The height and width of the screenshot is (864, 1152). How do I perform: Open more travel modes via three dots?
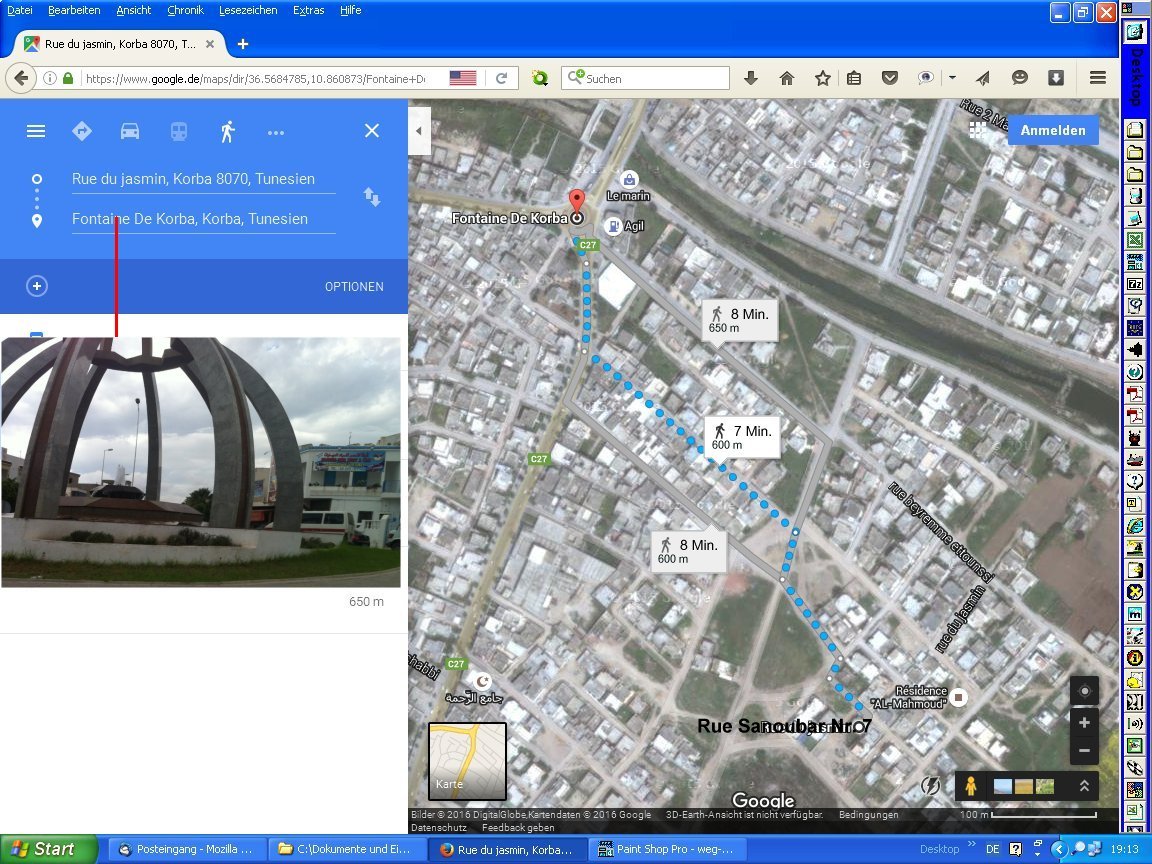pyautogui.click(x=276, y=132)
